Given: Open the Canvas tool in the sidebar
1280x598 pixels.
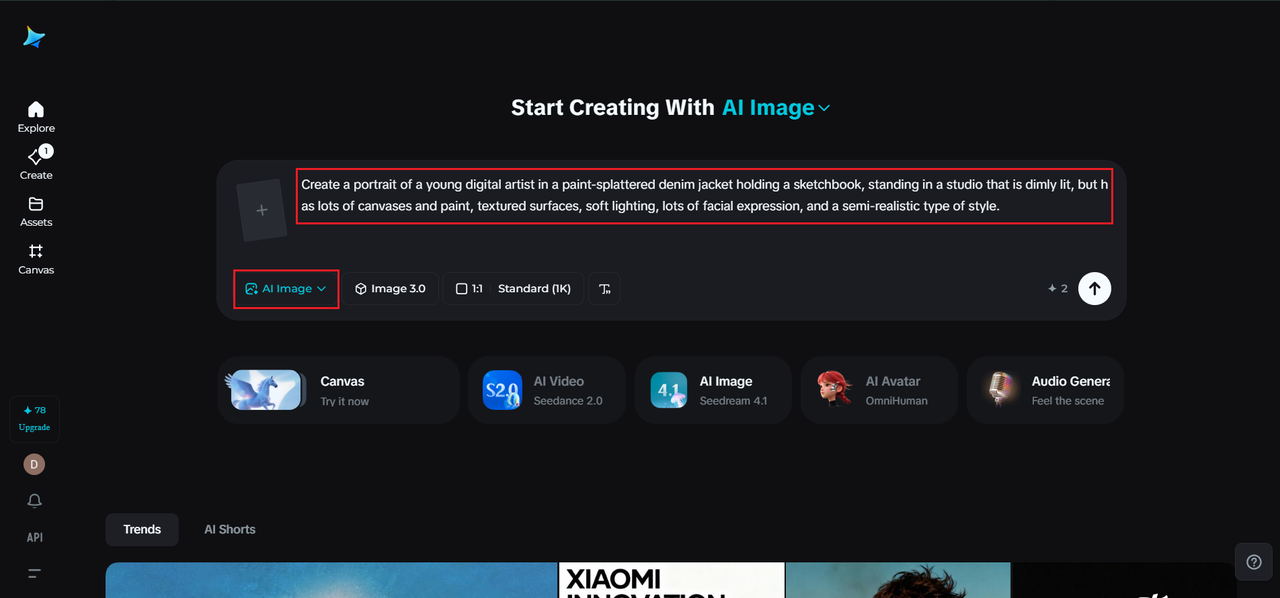Looking at the screenshot, I should [x=35, y=258].
